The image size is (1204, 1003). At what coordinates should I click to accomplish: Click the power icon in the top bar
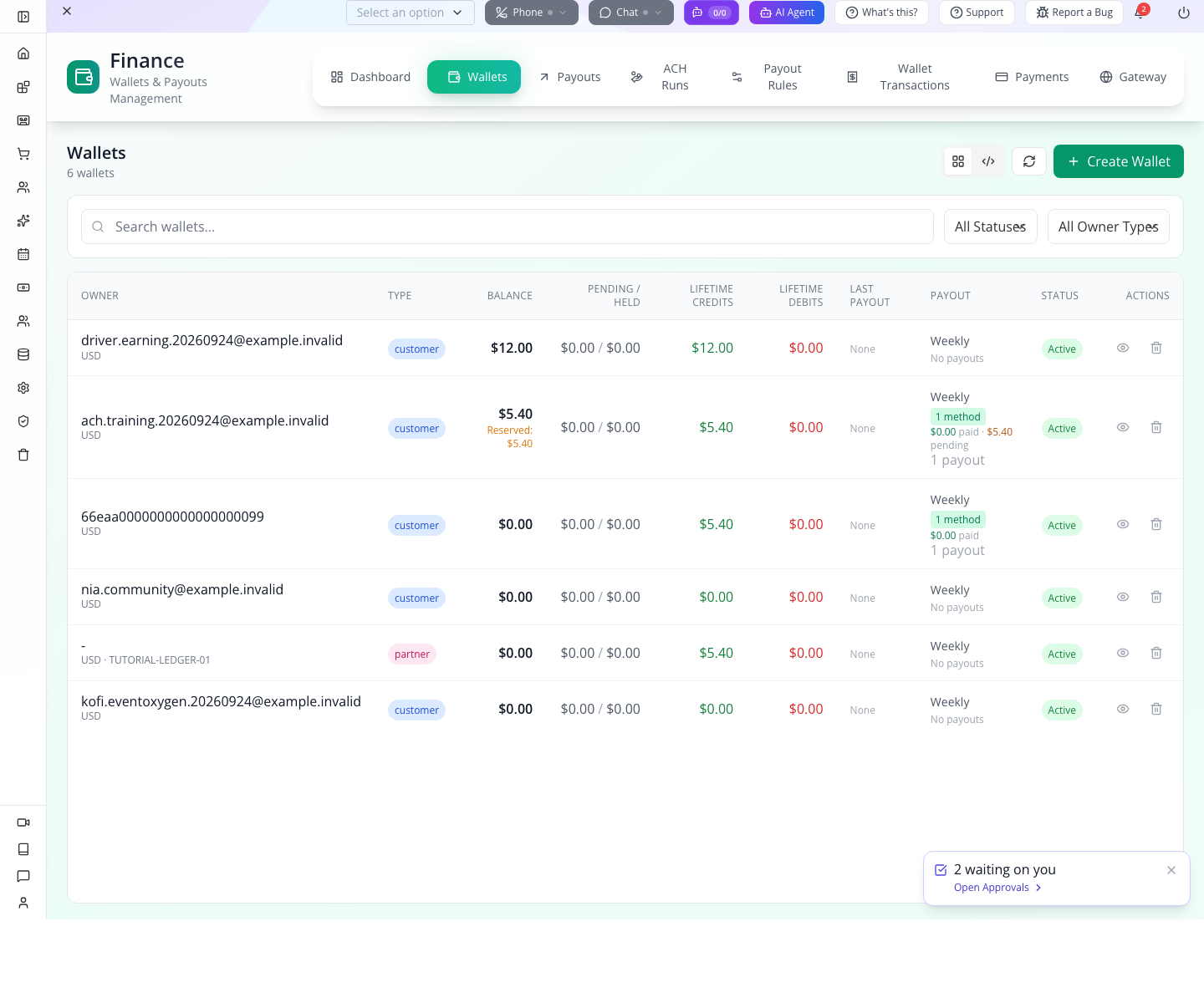(x=1184, y=13)
